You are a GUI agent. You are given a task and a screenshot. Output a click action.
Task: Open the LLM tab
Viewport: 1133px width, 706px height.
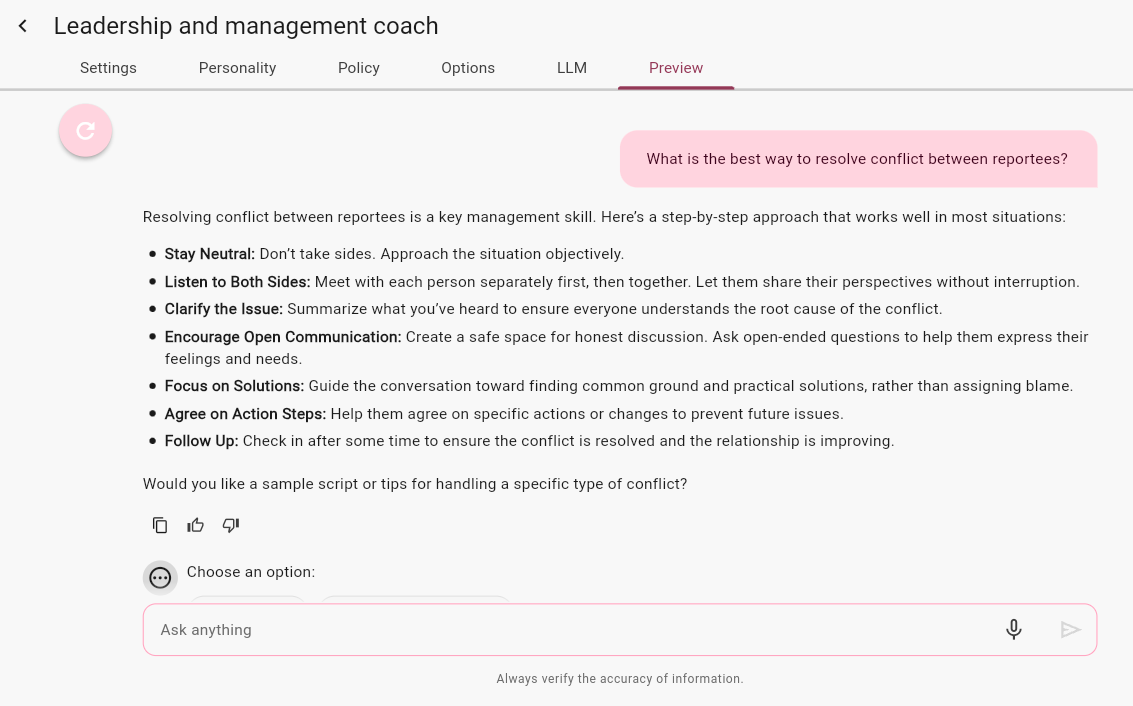pos(572,68)
